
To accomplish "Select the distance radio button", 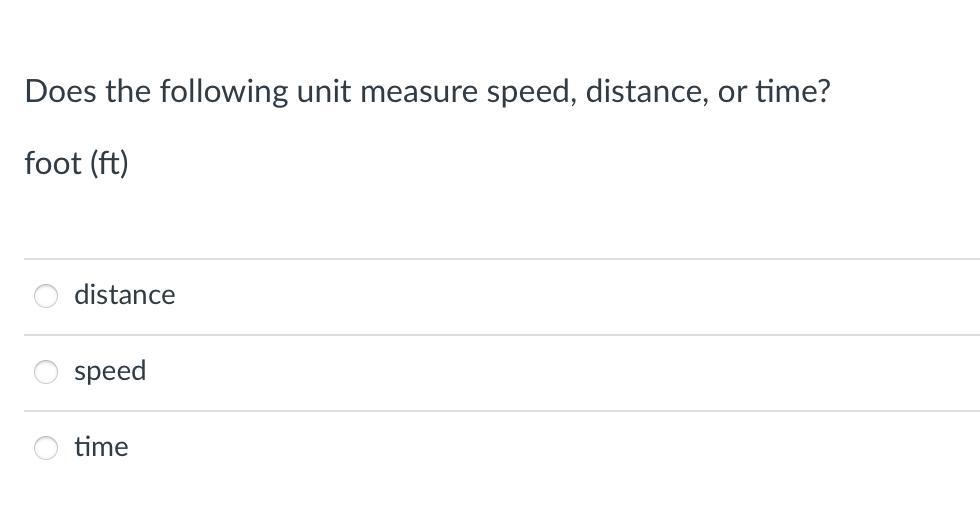I will click(46, 296).
